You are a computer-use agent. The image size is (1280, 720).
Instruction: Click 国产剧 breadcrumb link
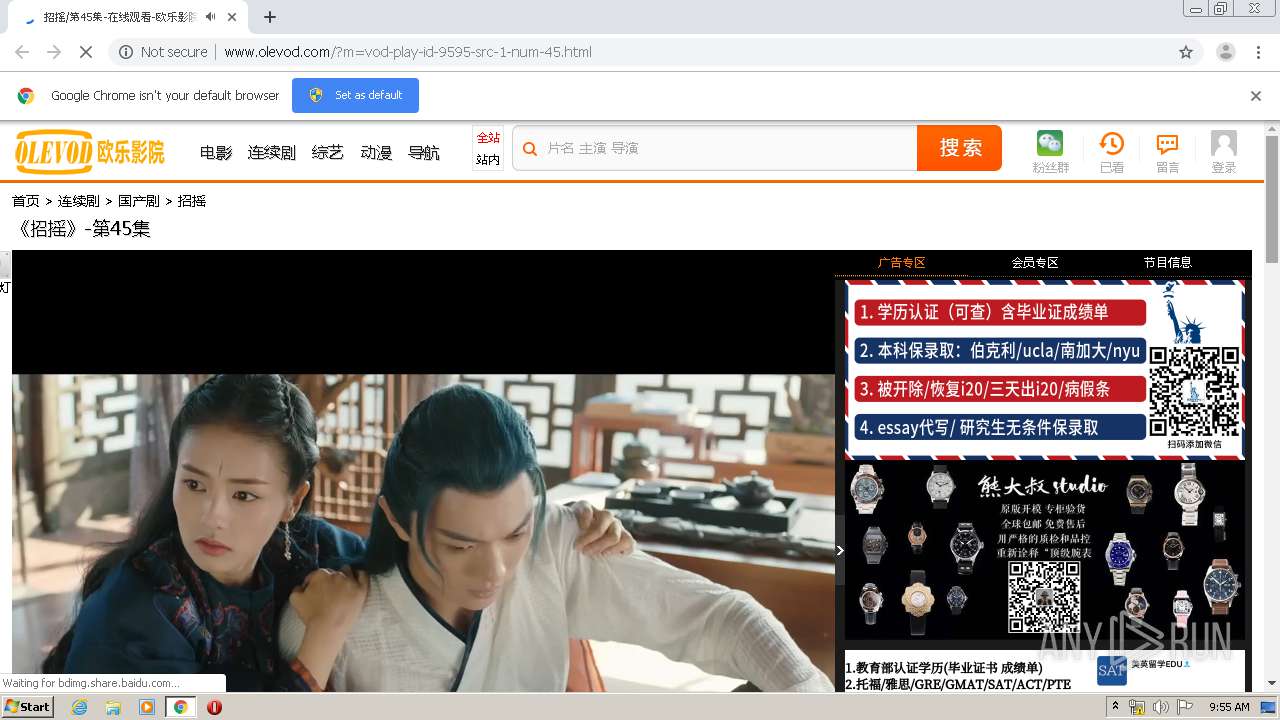pos(139,201)
